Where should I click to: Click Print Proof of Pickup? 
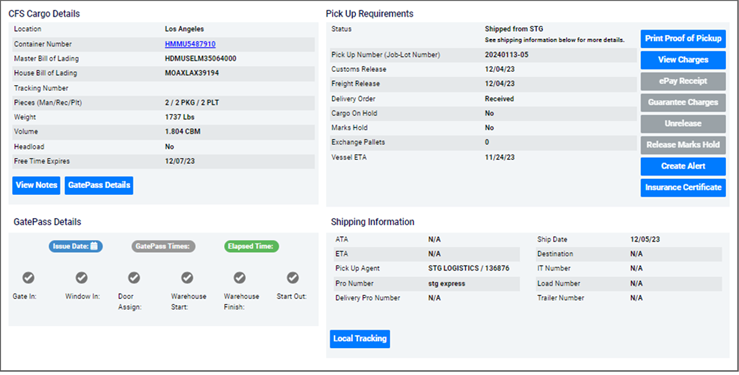click(683, 39)
